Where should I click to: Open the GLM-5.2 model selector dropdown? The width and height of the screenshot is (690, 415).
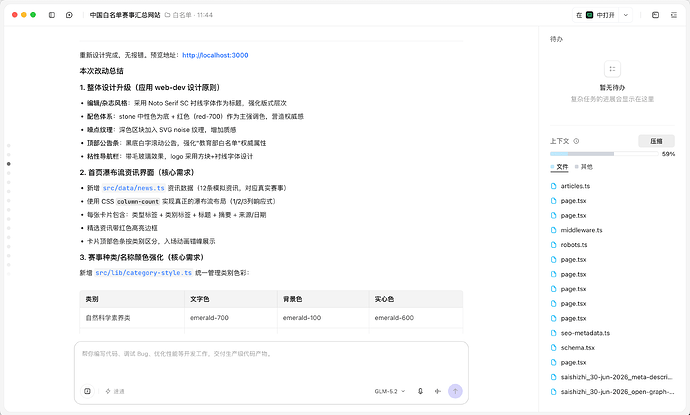pyautogui.click(x=390, y=391)
